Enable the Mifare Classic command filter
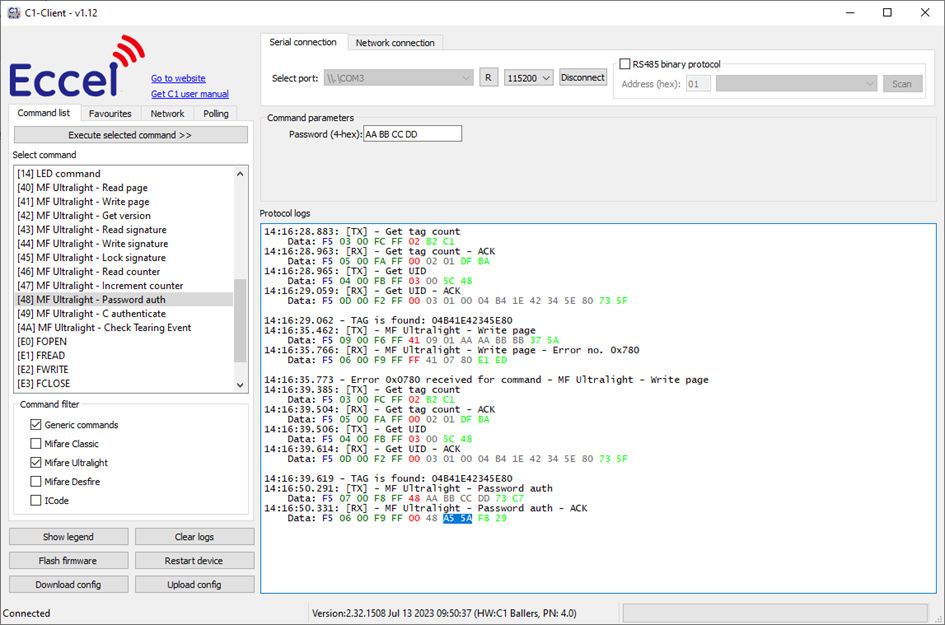The image size is (945, 625). click(36, 443)
